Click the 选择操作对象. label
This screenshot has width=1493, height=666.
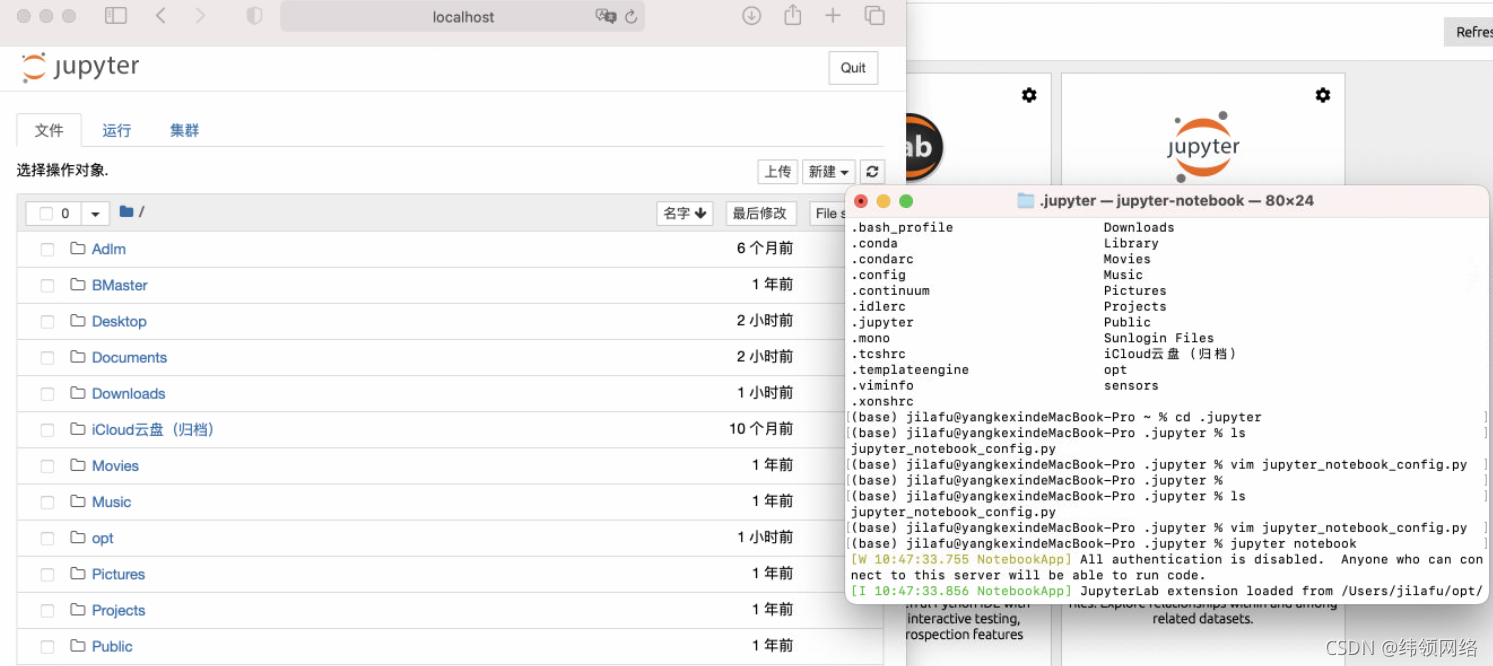pos(62,170)
